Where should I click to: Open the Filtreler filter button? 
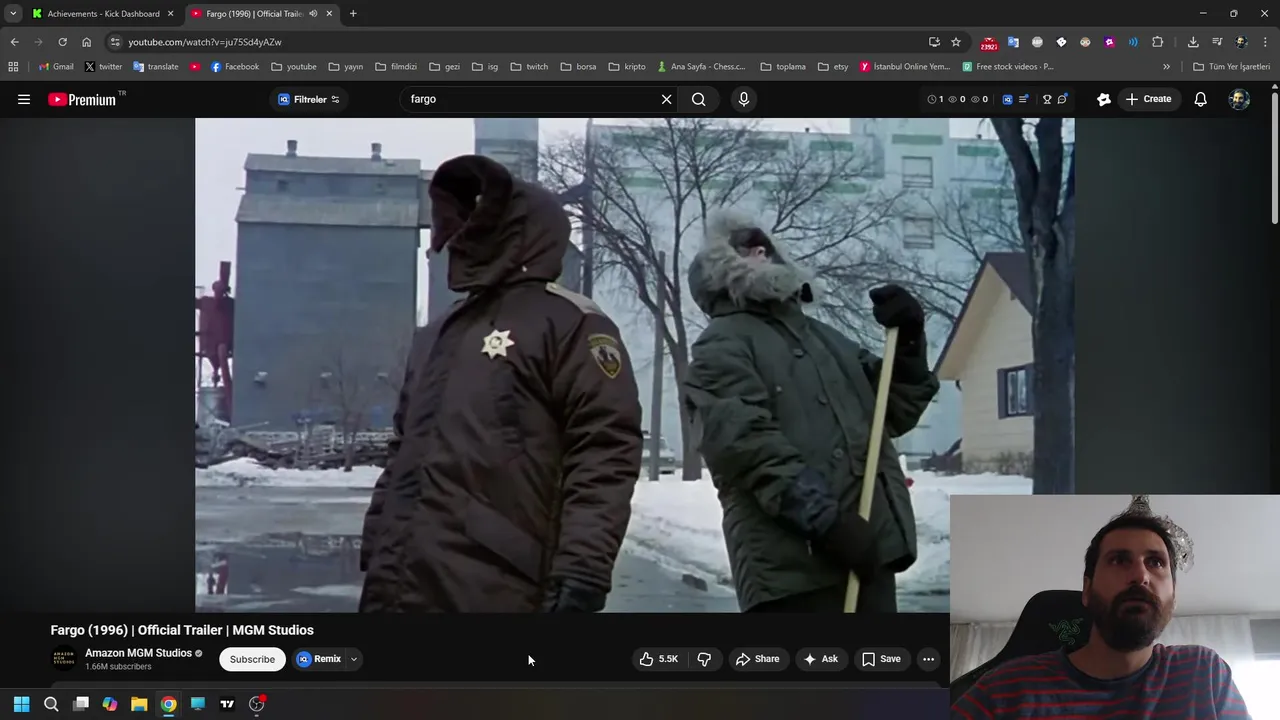pyautogui.click(x=309, y=99)
